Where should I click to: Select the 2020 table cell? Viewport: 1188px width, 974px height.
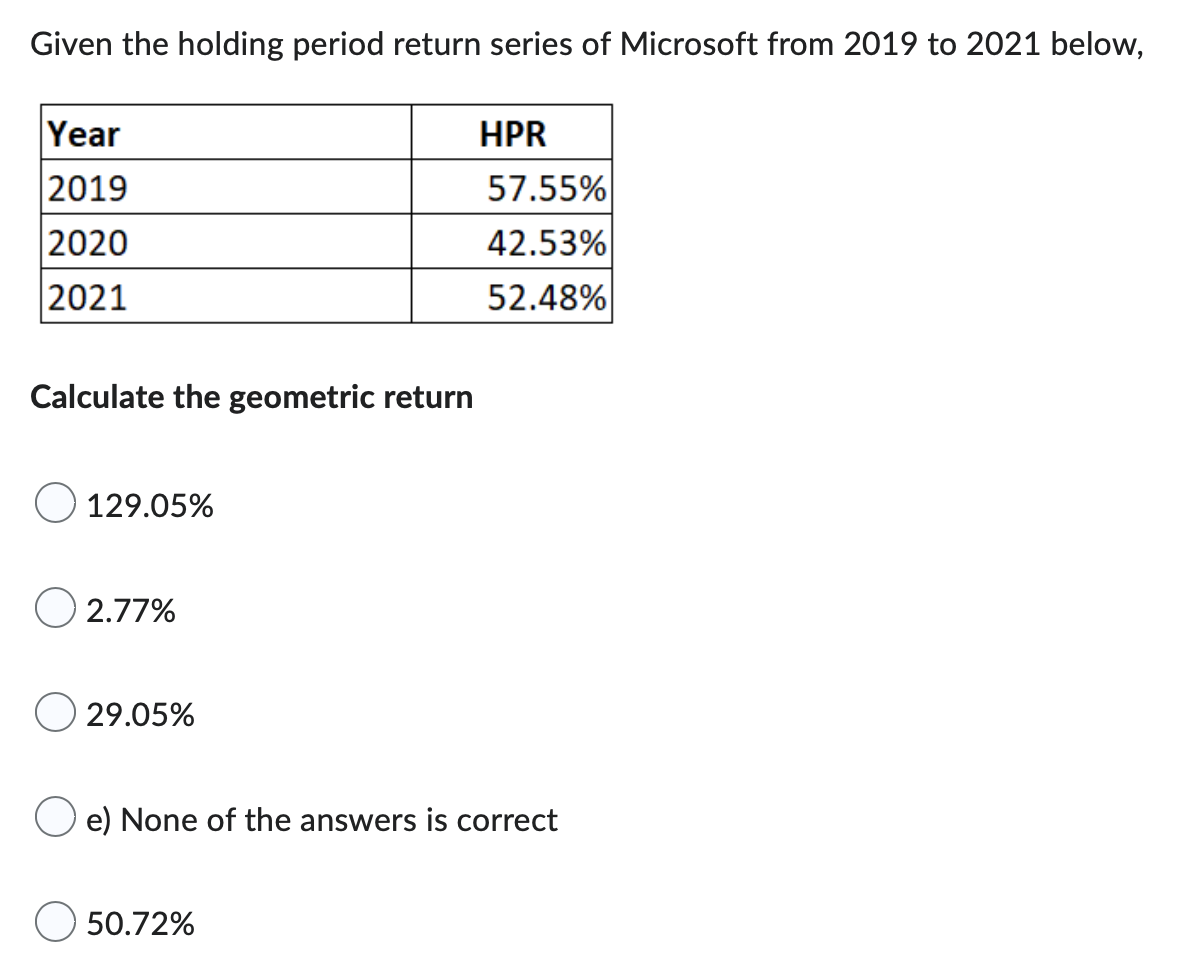coord(85,242)
